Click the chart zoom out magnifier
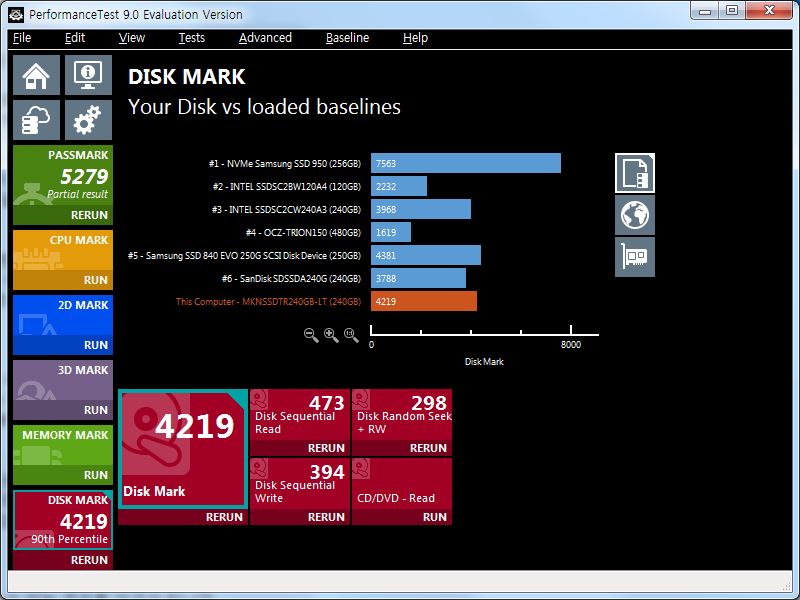The width and height of the screenshot is (800, 600). 311,335
